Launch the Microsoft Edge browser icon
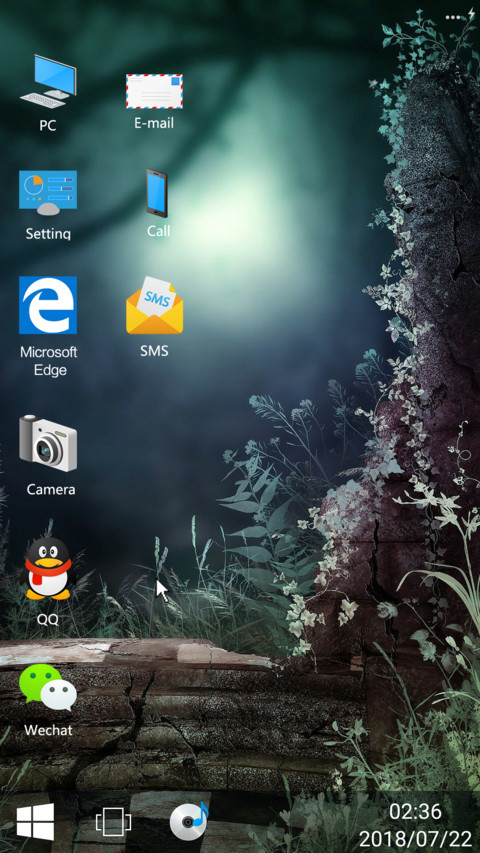Viewport: 480px width, 853px height. click(48, 305)
